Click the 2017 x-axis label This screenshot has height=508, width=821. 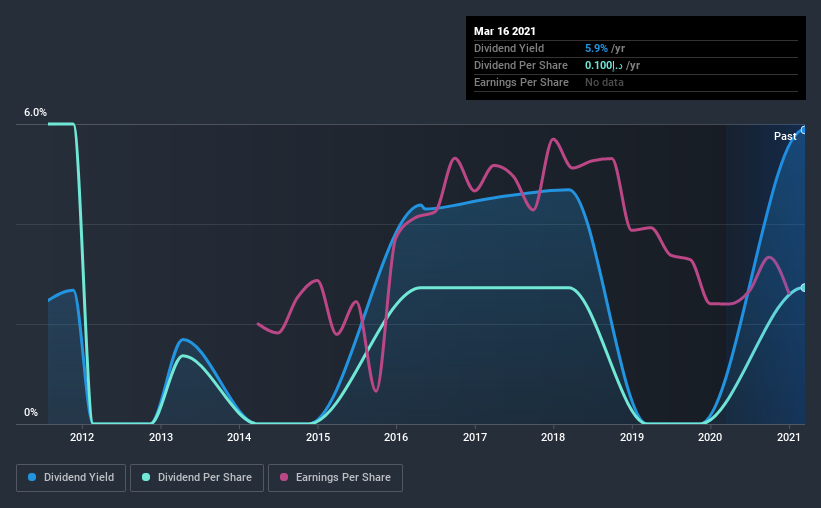pyautogui.click(x=475, y=437)
